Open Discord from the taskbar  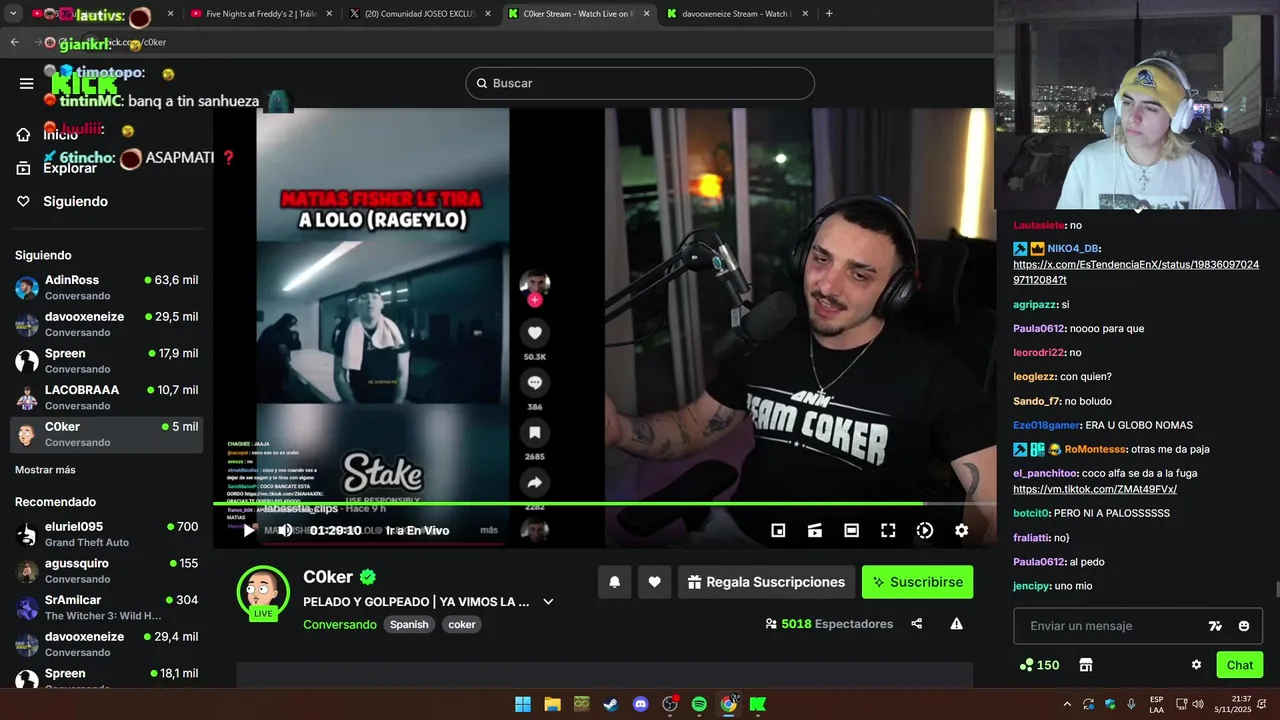pyautogui.click(x=640, y=704)
